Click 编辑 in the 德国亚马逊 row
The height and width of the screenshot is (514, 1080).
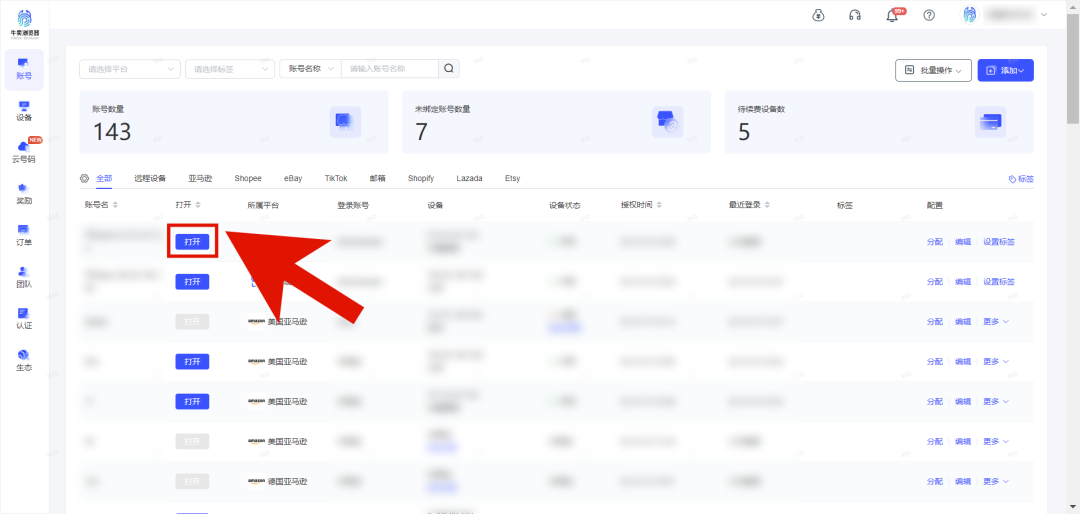point(962,481)
